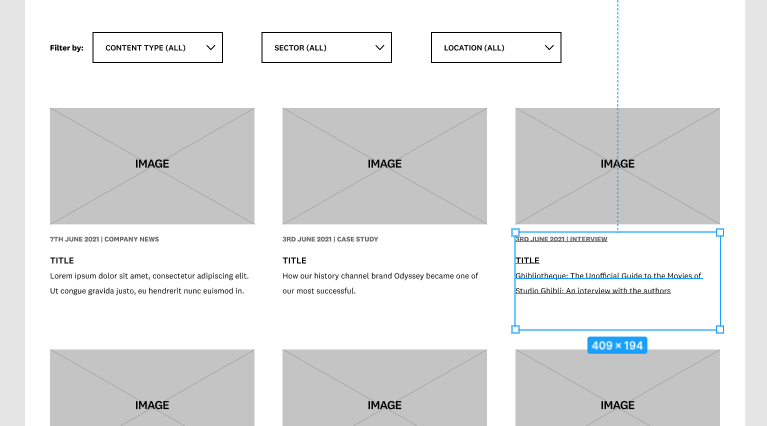
Task: Select the second-row image placeholder in the middle
Action: [x=384, y=387]
